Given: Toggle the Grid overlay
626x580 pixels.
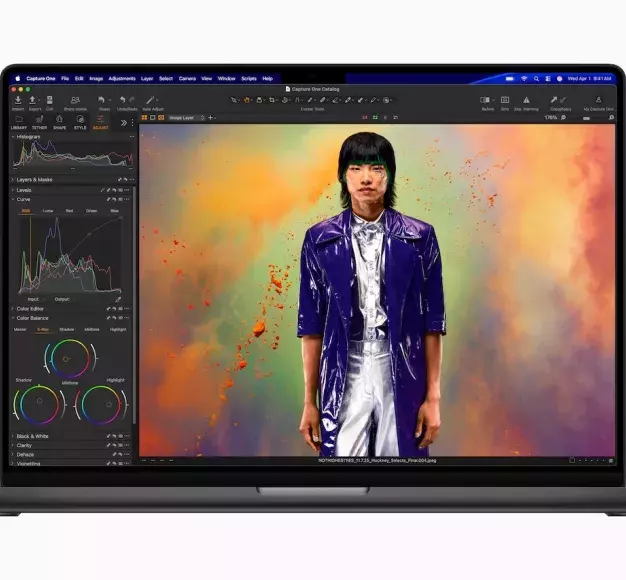Looking at the screenshot, I should pos(504,100).
